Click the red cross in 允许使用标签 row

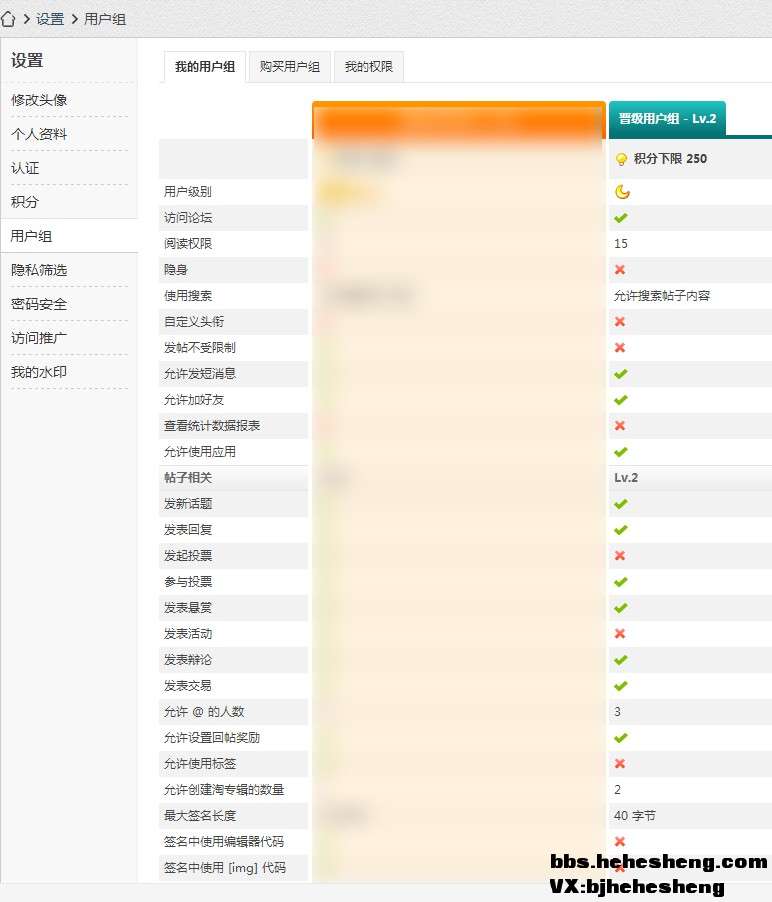click(x=620, y=764)
